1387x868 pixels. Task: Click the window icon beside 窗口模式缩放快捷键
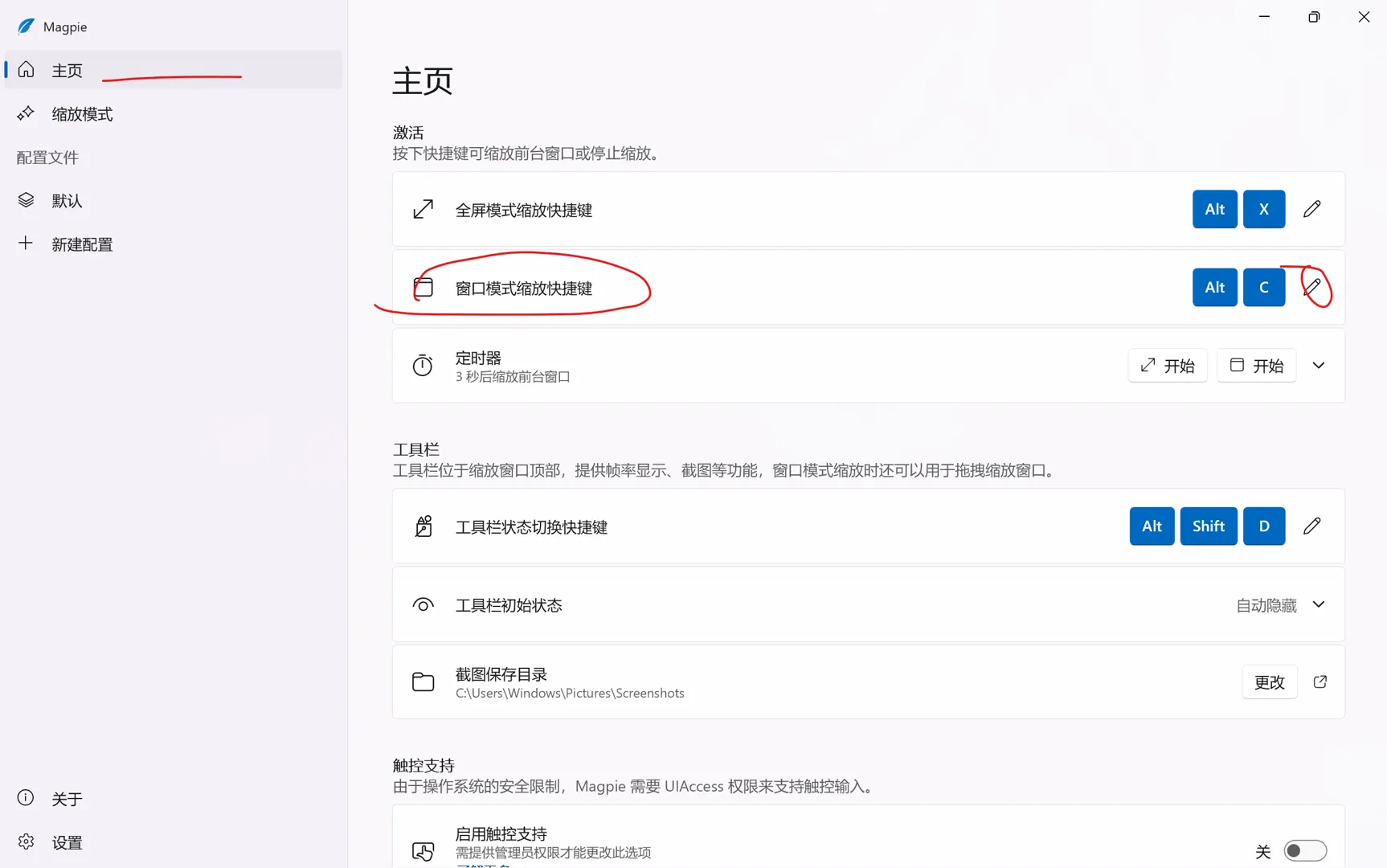[x=423, y=287]
